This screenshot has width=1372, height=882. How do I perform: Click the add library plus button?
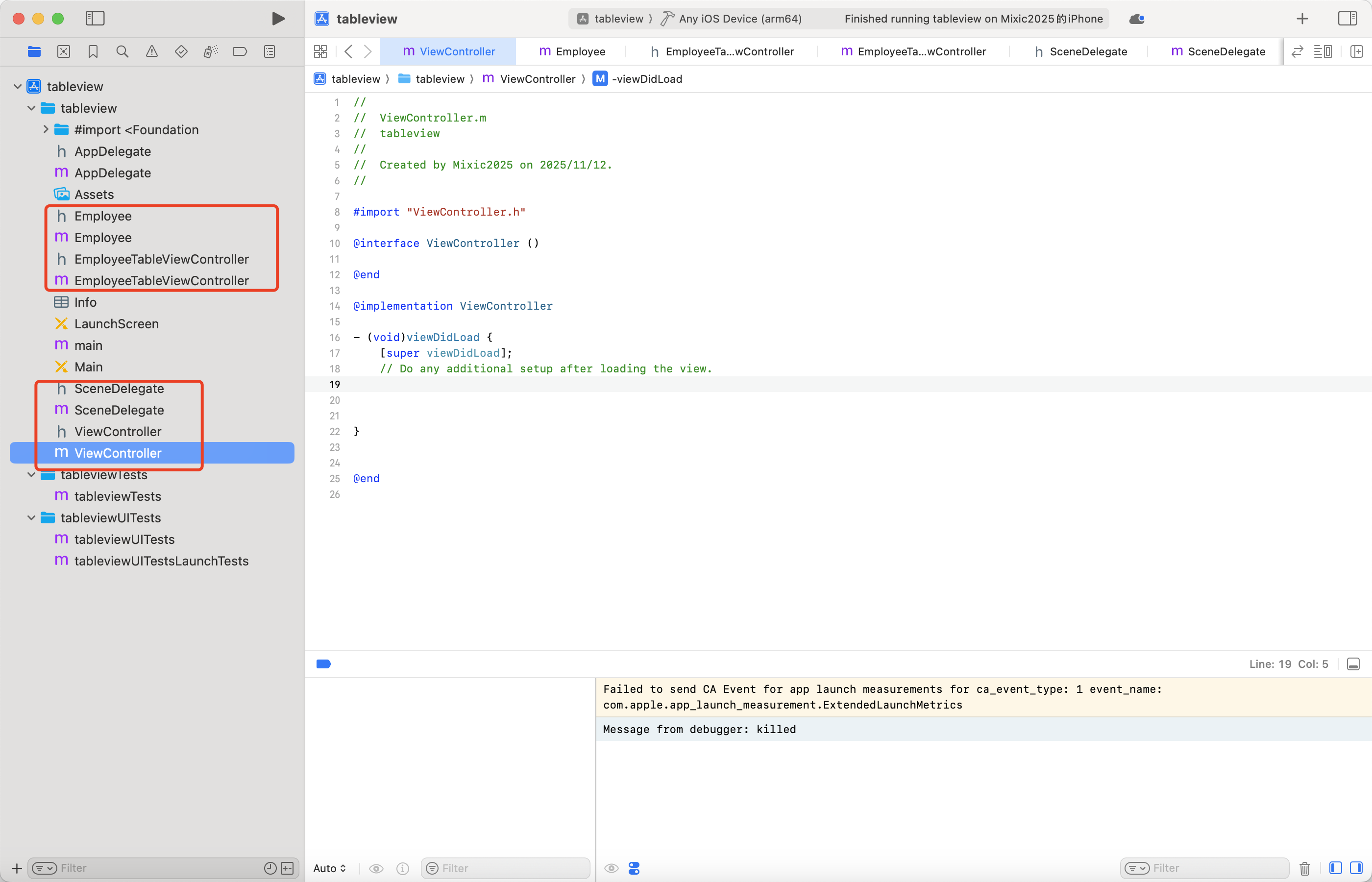click(1302, 19)
